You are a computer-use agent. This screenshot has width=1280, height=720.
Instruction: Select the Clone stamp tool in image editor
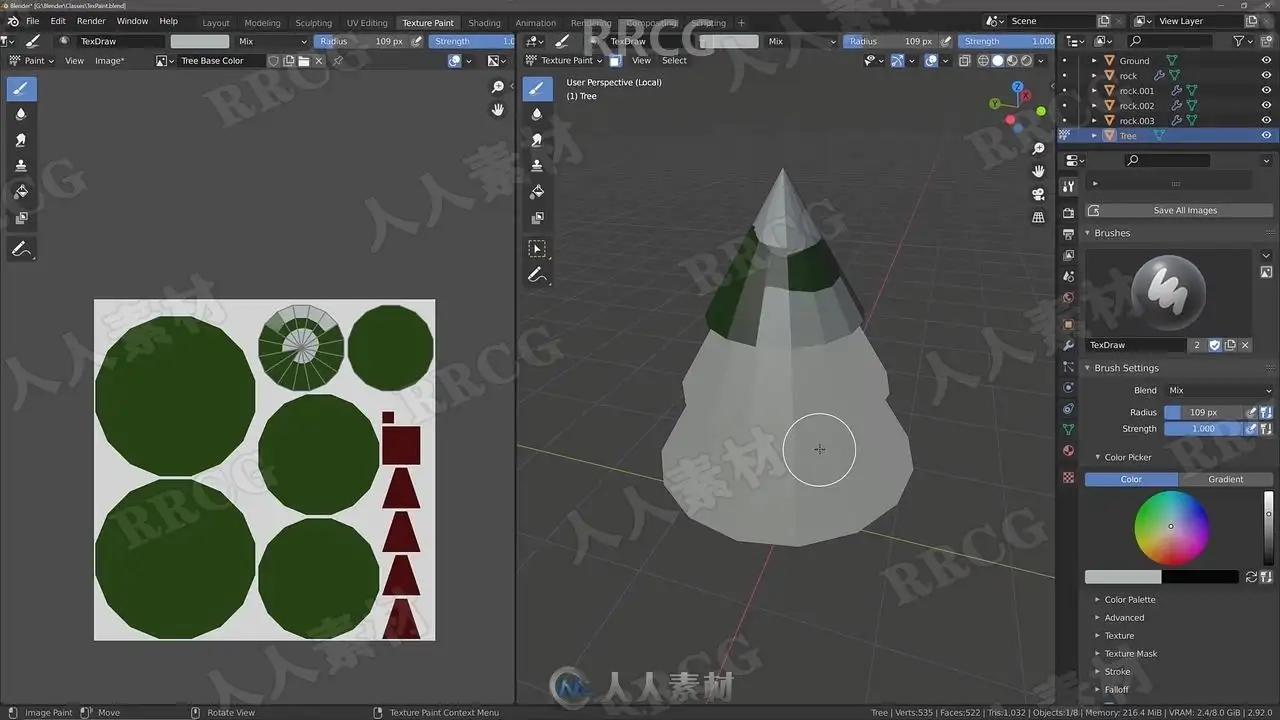click(x=21, y=166)
